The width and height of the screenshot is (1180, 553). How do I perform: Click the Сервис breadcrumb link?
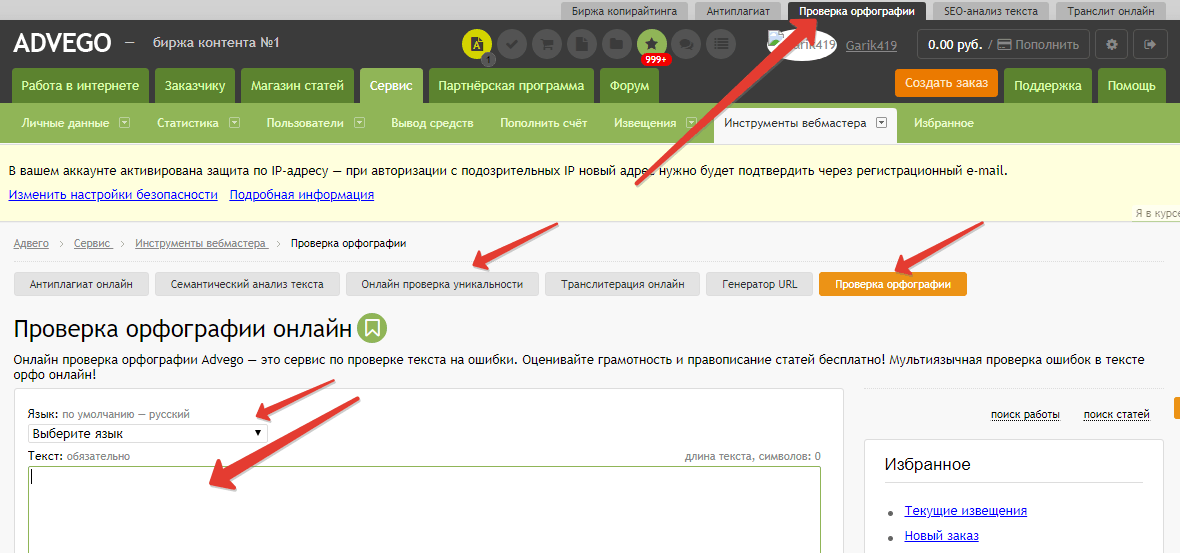[93, 243]
